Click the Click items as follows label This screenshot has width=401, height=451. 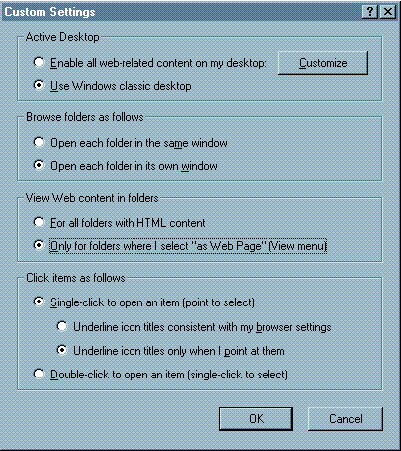coord(76,278)
